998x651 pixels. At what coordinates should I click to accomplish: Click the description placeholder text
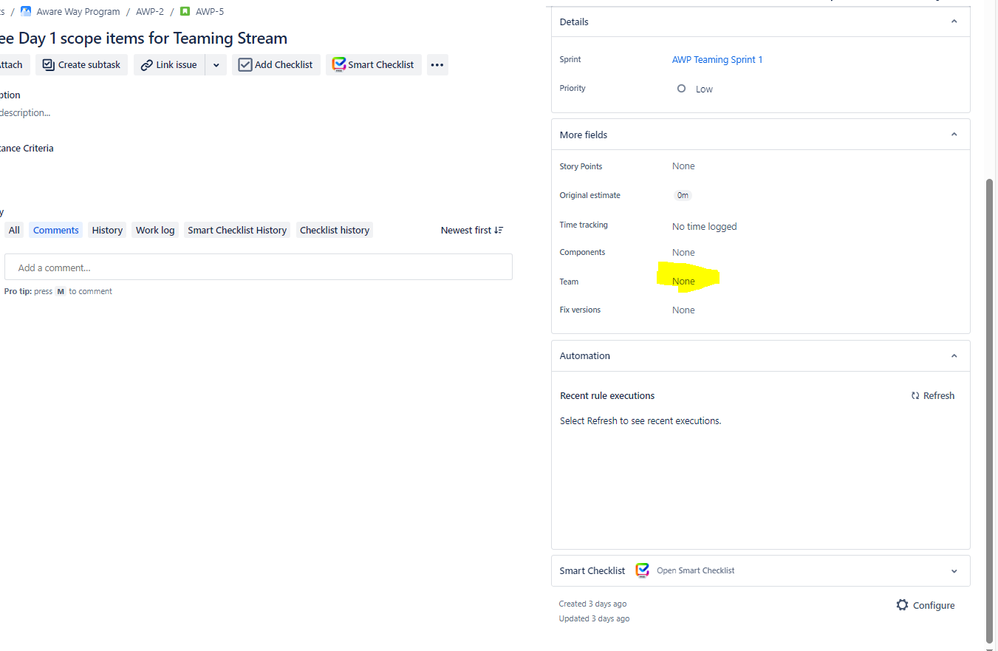tap(25, 113)
